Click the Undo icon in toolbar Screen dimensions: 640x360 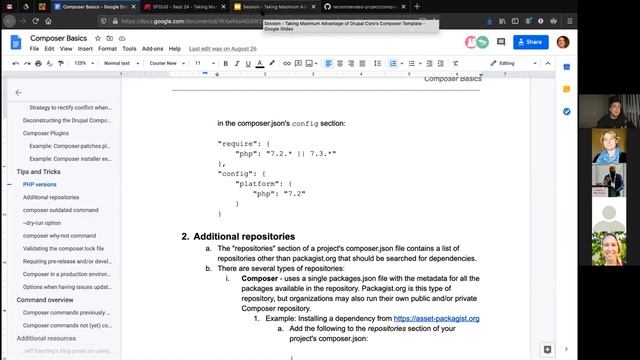[16, 63]
